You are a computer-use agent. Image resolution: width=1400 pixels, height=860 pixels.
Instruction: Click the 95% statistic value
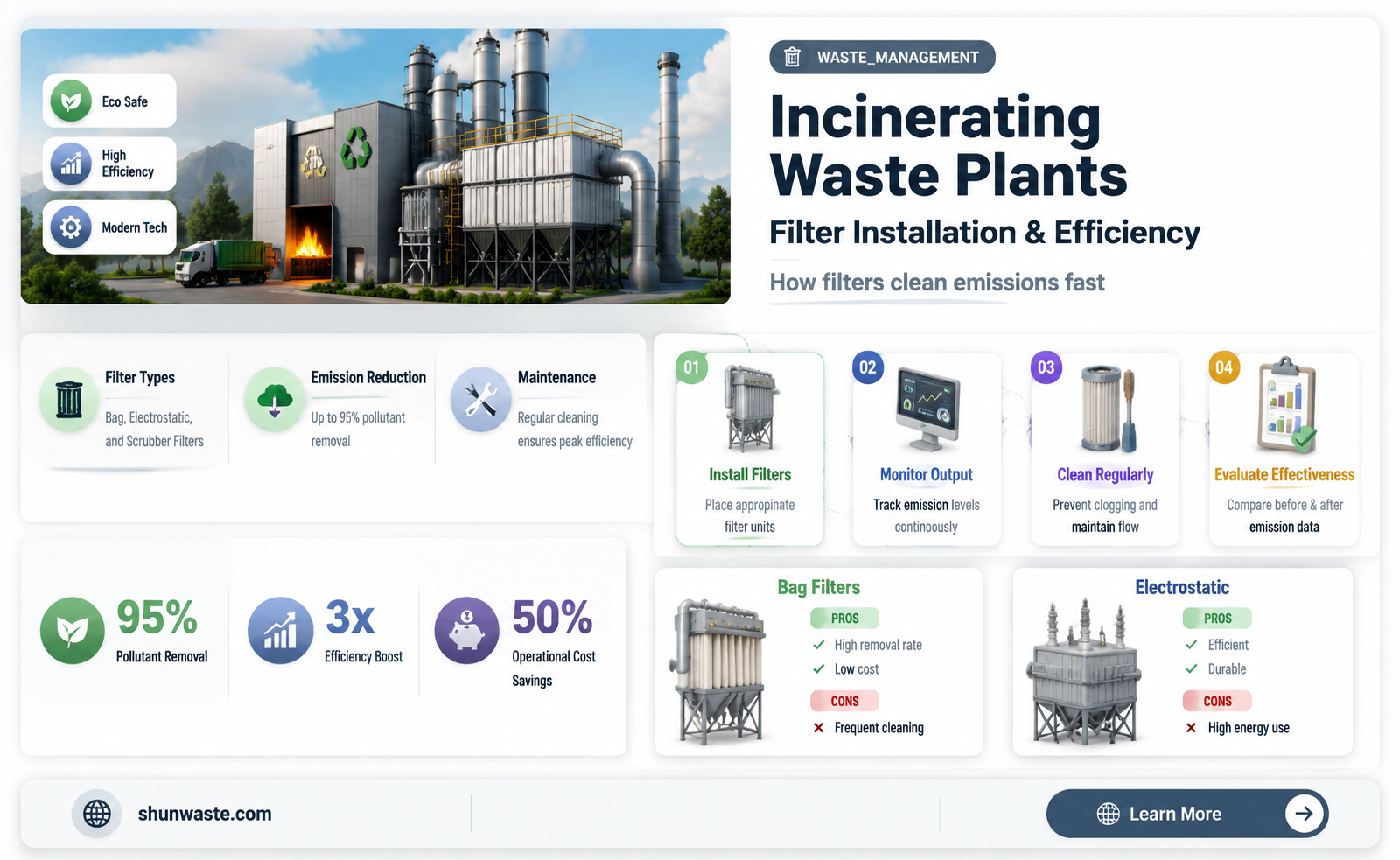coord(157,618)
